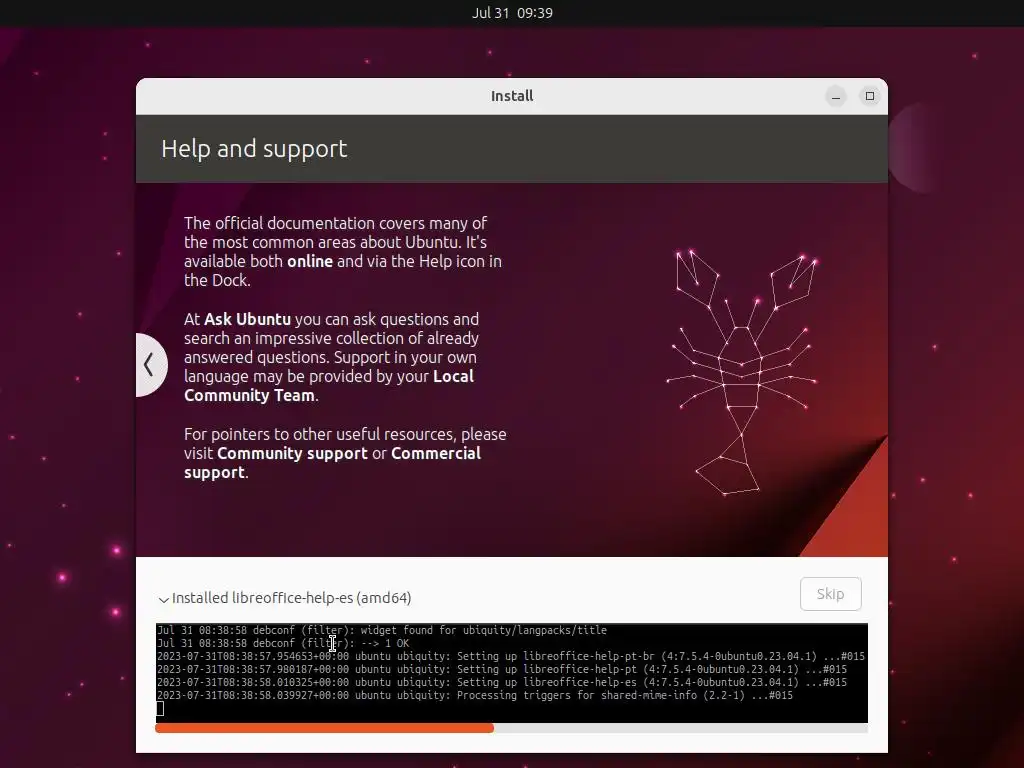Open the clock showing Jul 31 09:39
Image resolution: width=1024 pixels, height=768 pixels.
(x=512, y=13)
